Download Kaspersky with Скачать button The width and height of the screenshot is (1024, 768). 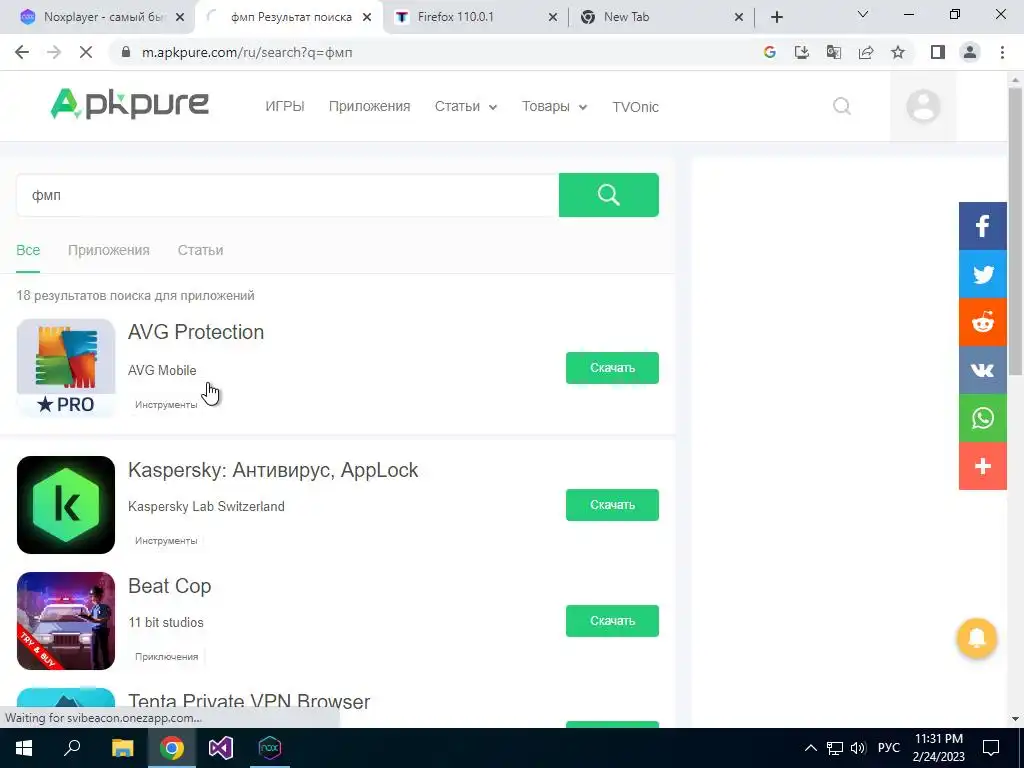[612, 505]
